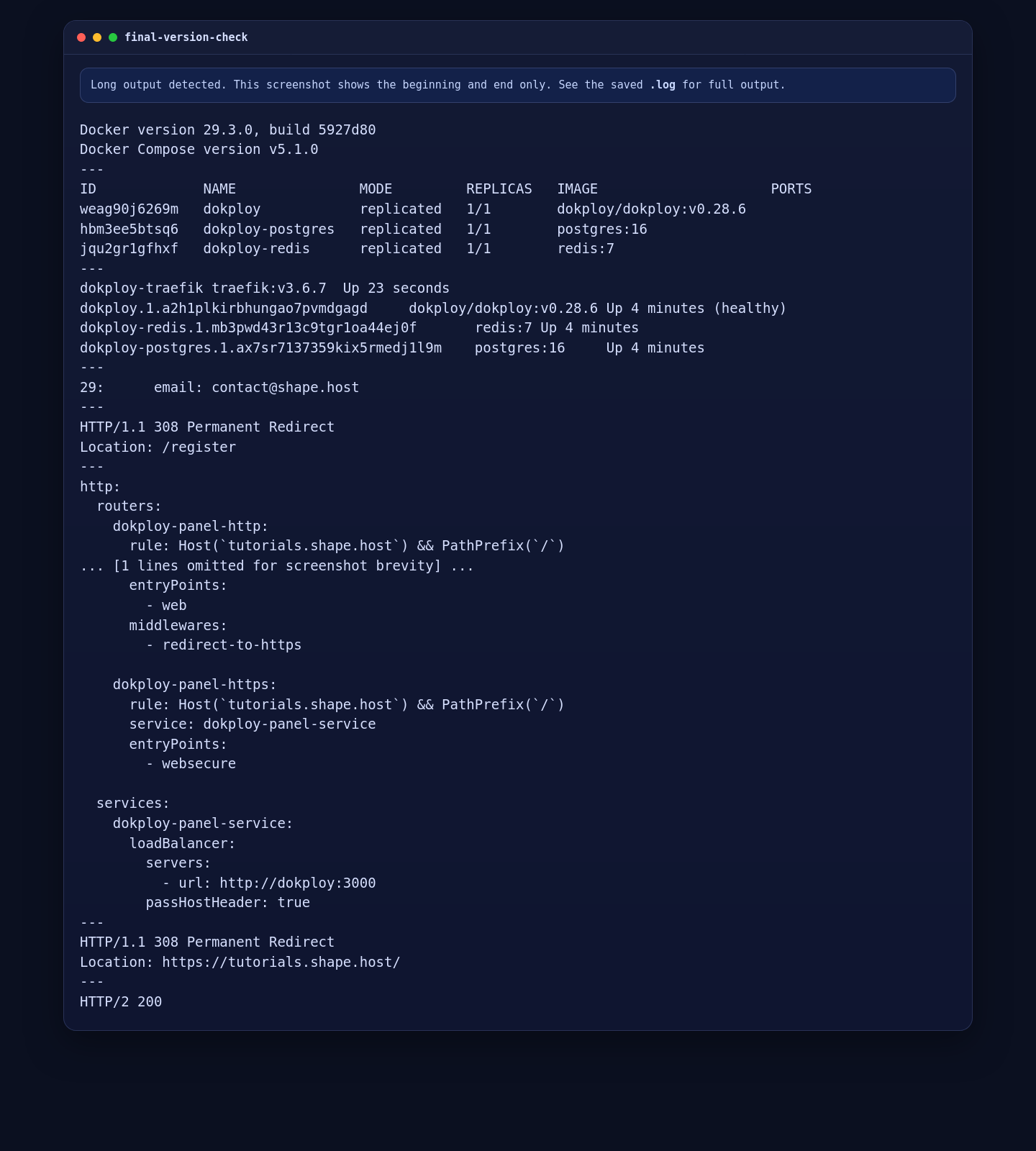The width and height of the screenshot is (1036, 1151).
Task: Click the dokploy/dokploy:v0.28.6 image in table
Action: point(652,209)
